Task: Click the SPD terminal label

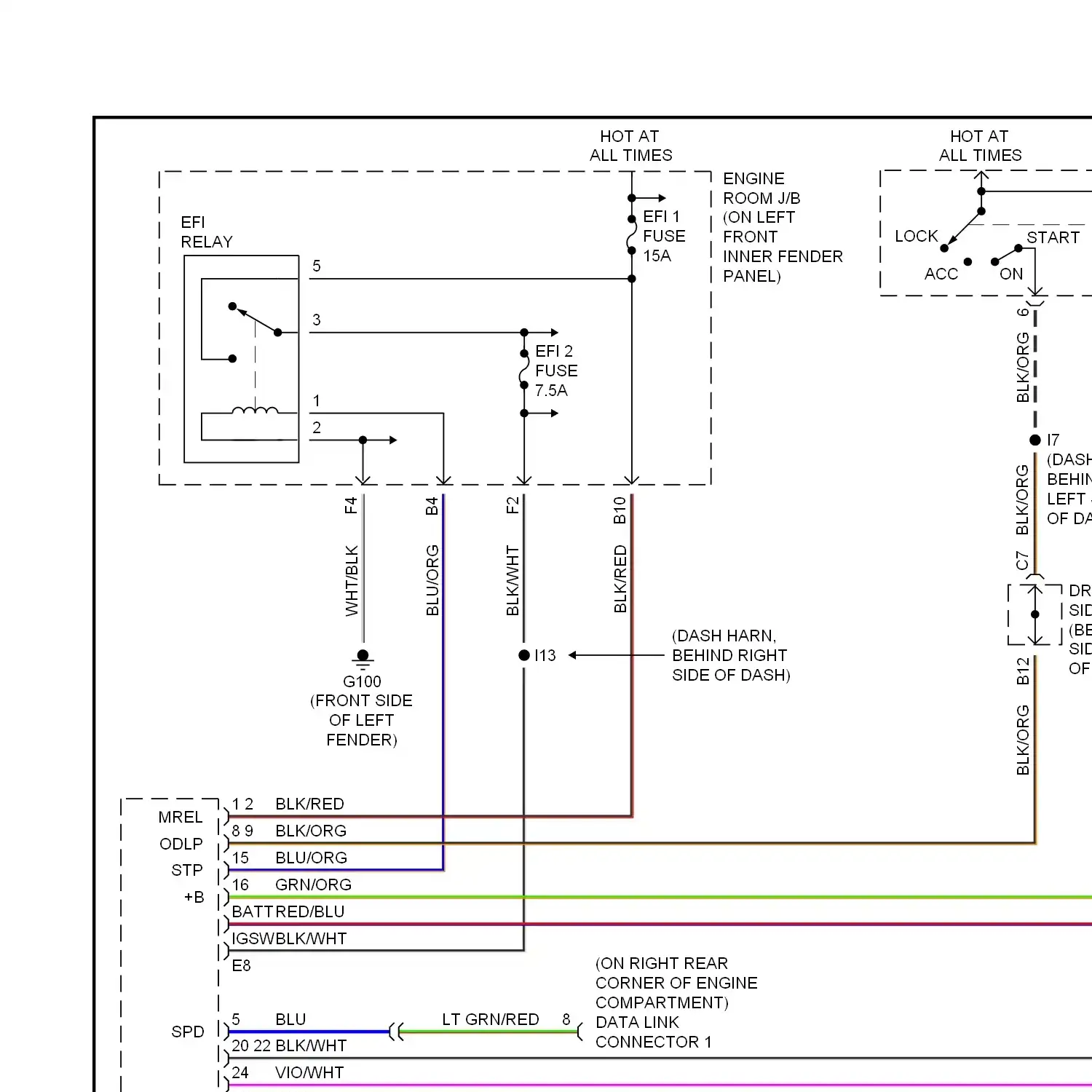Action: pos(188,1032)
